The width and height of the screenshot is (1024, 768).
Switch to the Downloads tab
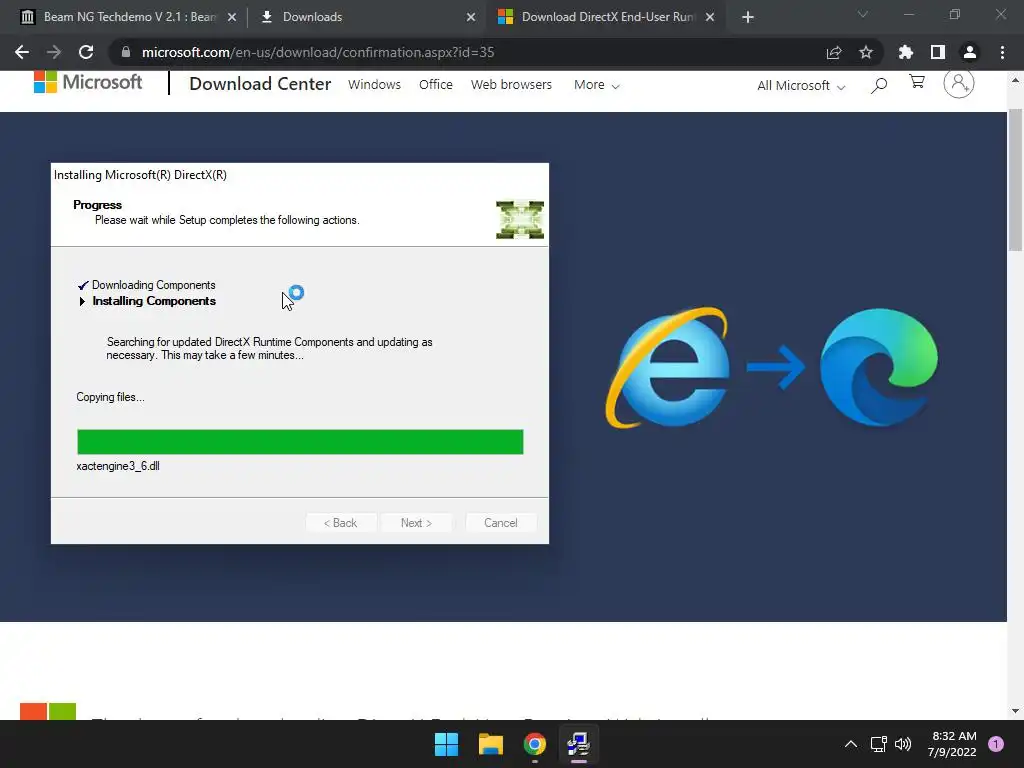coord(312,17)
